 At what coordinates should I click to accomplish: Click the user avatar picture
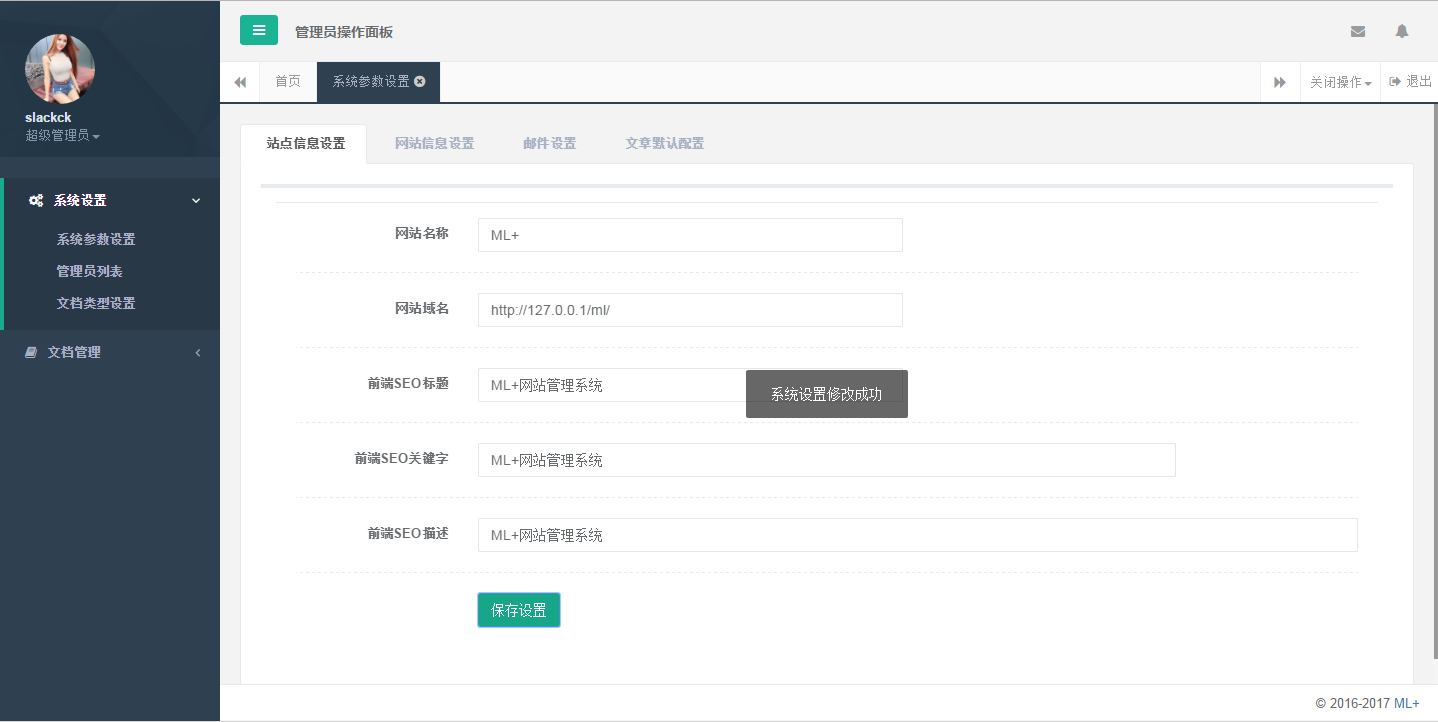(x=60, y=69)
